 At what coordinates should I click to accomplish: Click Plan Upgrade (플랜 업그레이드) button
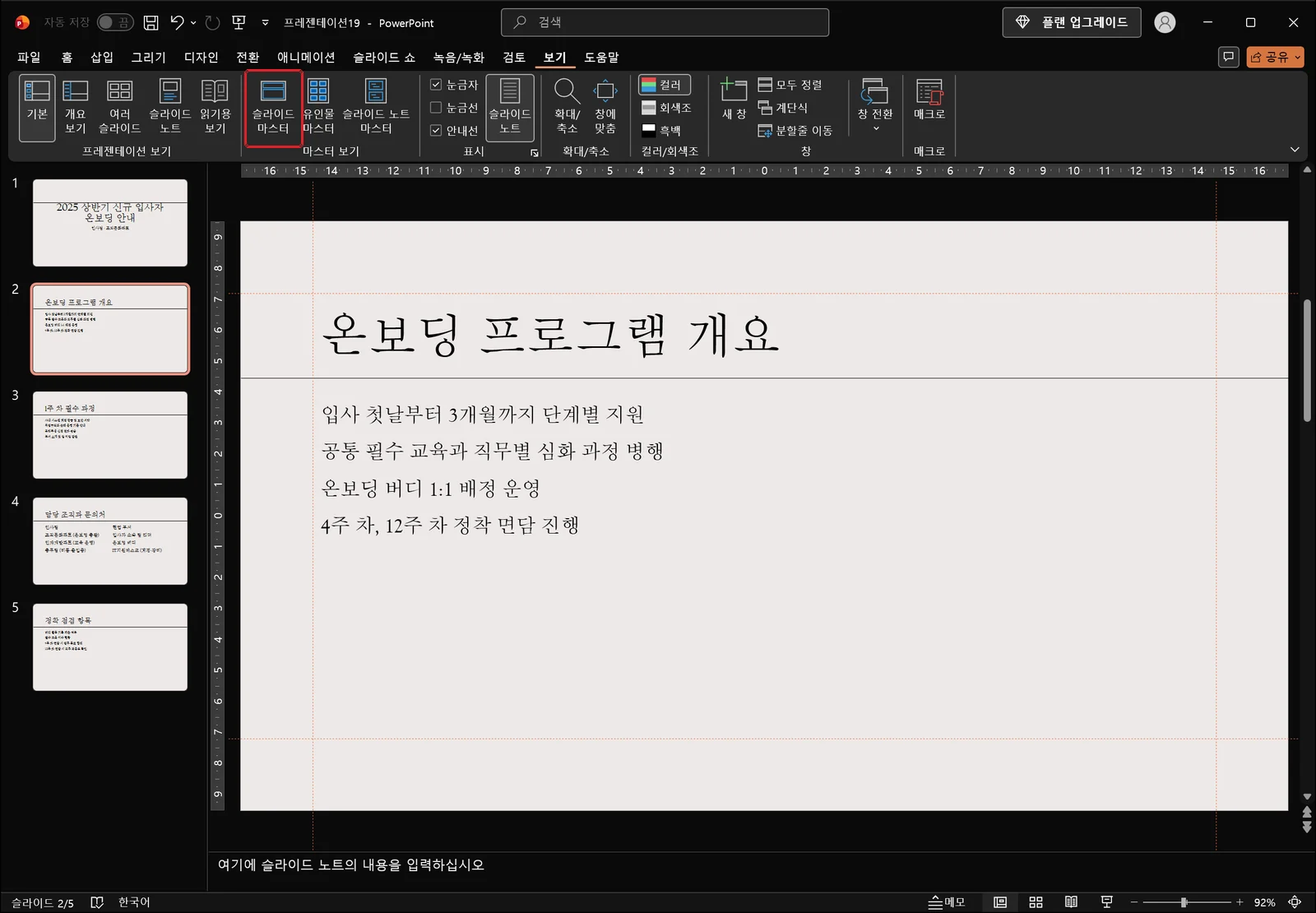click(x=1072, y=22)
